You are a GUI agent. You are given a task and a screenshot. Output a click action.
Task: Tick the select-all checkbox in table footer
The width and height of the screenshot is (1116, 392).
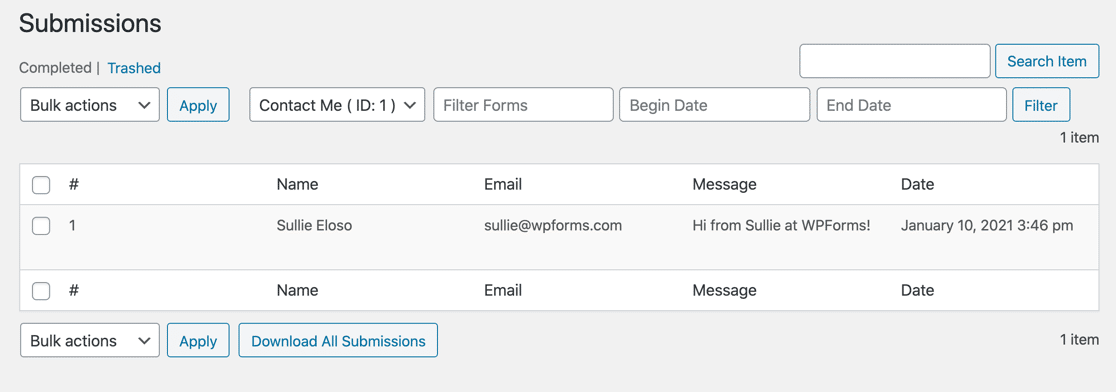coord(41,290)
